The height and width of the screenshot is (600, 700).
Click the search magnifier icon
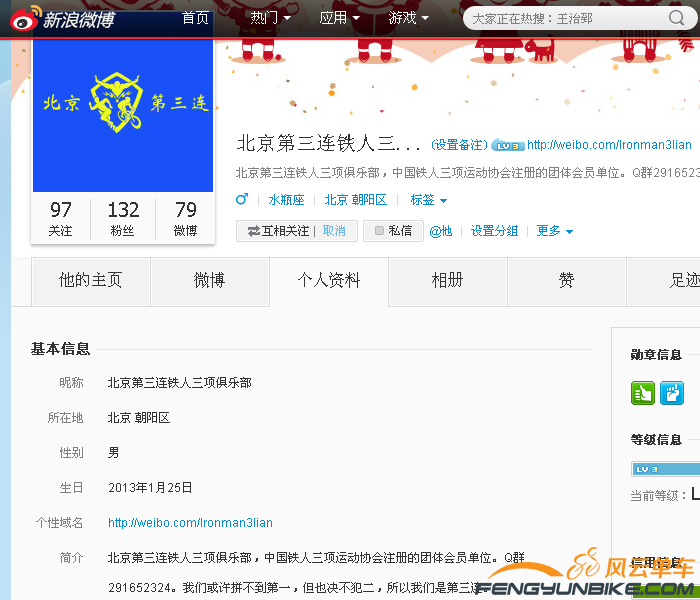tap(676, 18)
